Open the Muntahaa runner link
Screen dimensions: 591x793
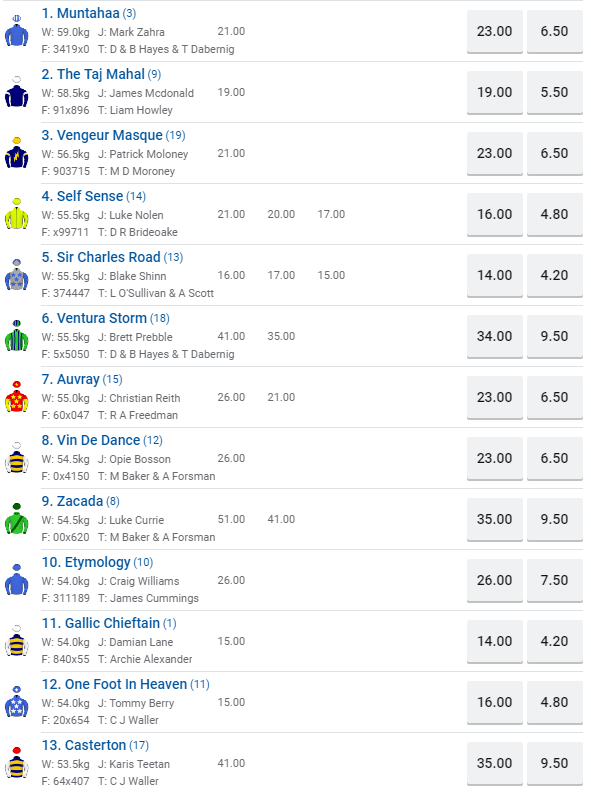click(80, 13)
